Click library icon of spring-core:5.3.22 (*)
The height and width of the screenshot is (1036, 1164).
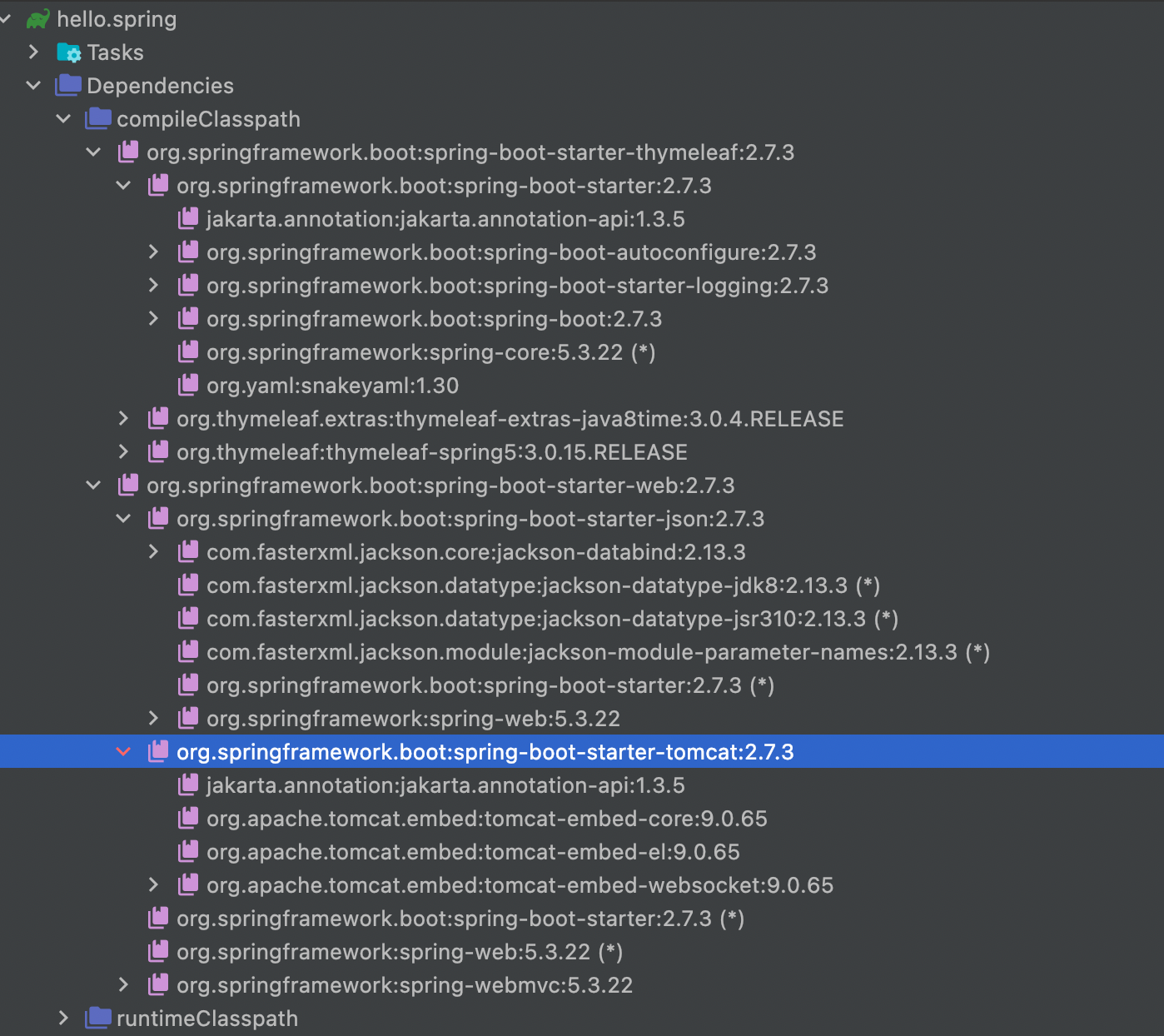(x=188, y=351)
